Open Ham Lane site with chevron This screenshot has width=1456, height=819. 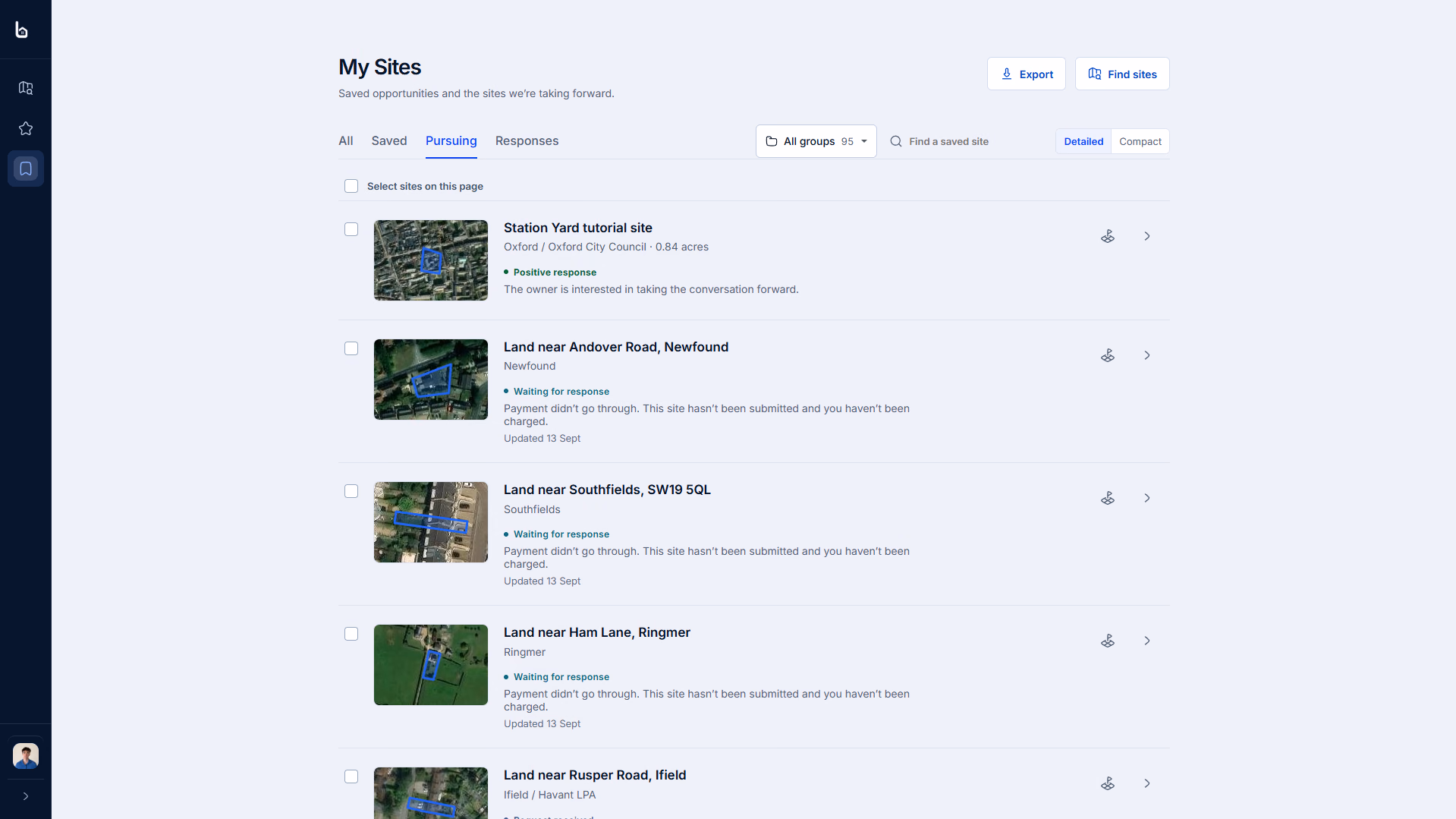pyautogui.click(x=1147, y=641)
